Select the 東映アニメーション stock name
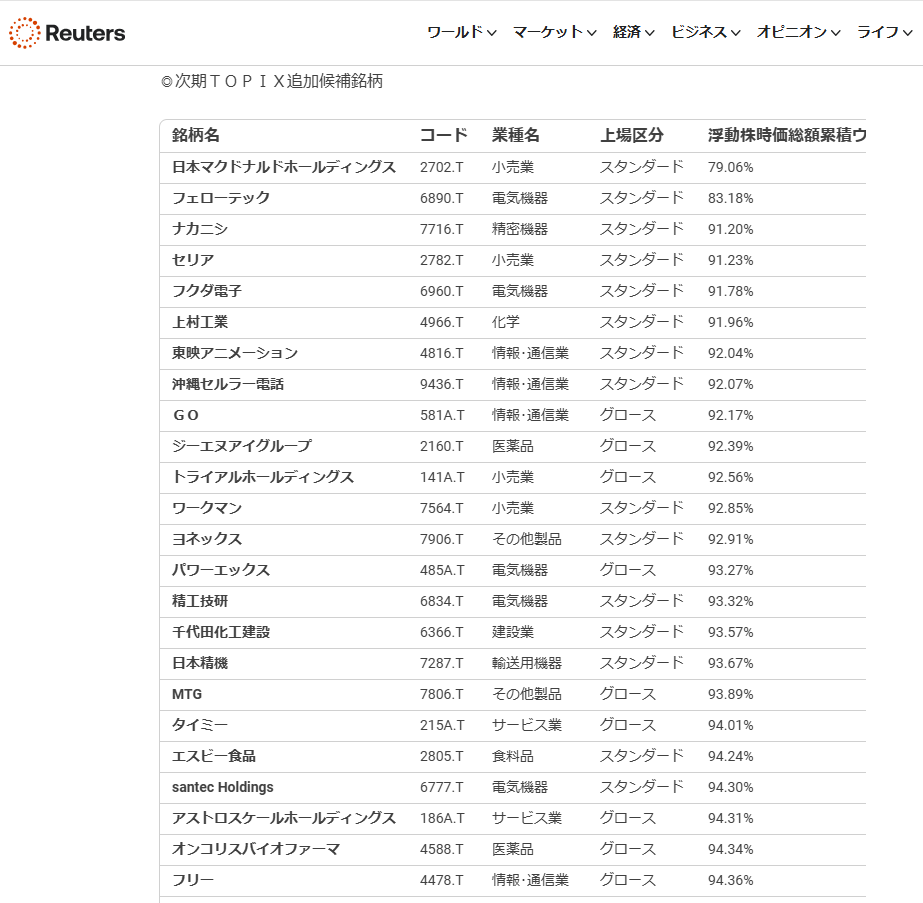This screenshot has height=903, width=923. [235, 353]
